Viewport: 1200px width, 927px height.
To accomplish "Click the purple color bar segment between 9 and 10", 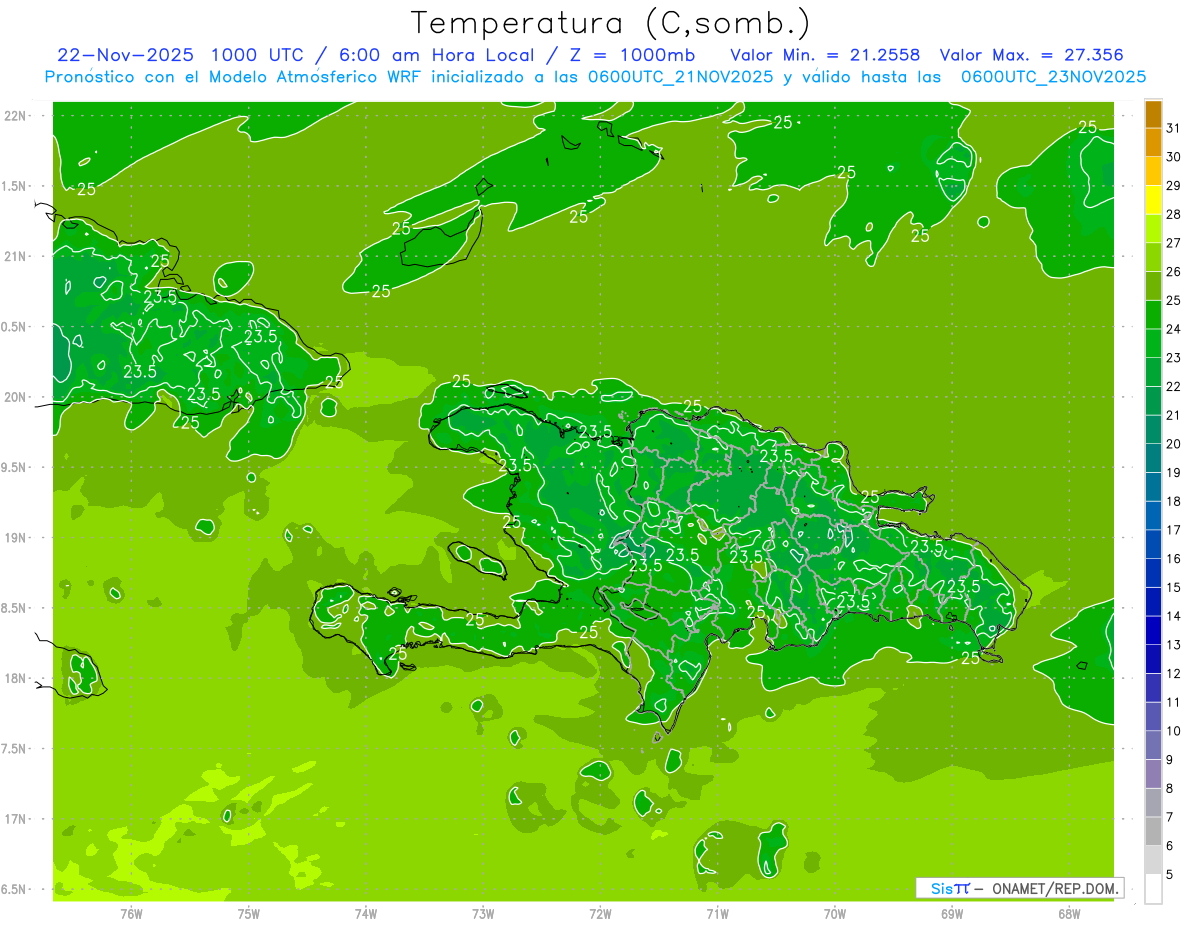I will coord(1153,745).
